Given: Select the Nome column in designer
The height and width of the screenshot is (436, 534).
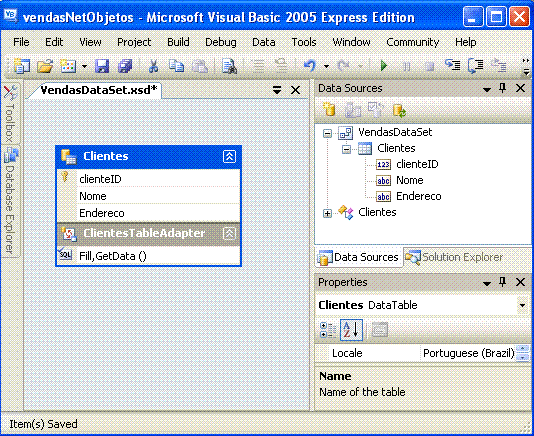Looking at the screenshot, I should point(148,196).
